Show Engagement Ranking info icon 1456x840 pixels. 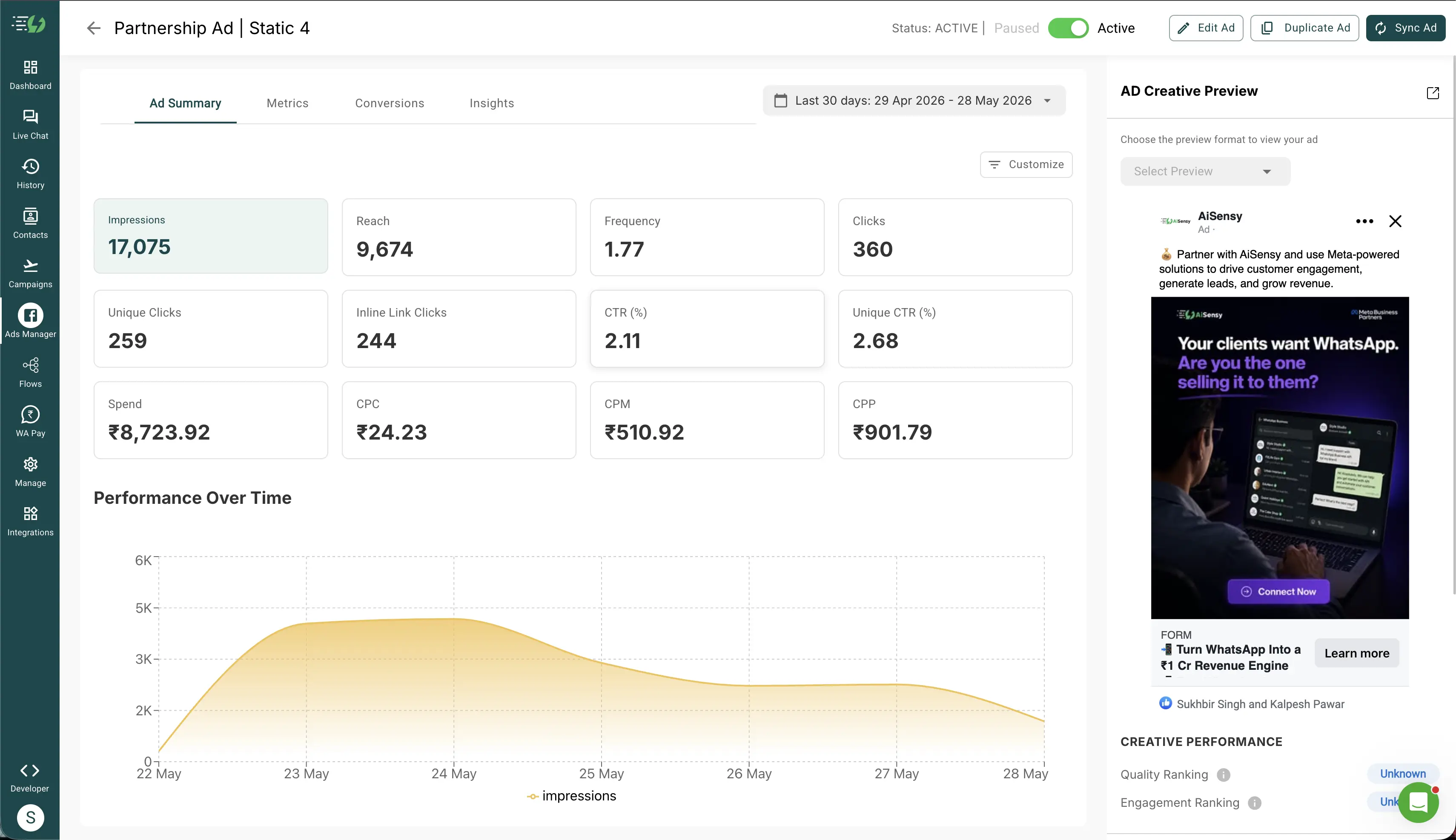tap(1254, 803)
